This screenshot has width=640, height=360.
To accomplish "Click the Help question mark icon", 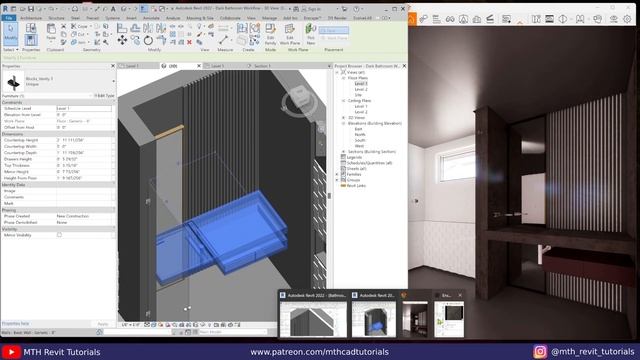I will click(357, 9).
